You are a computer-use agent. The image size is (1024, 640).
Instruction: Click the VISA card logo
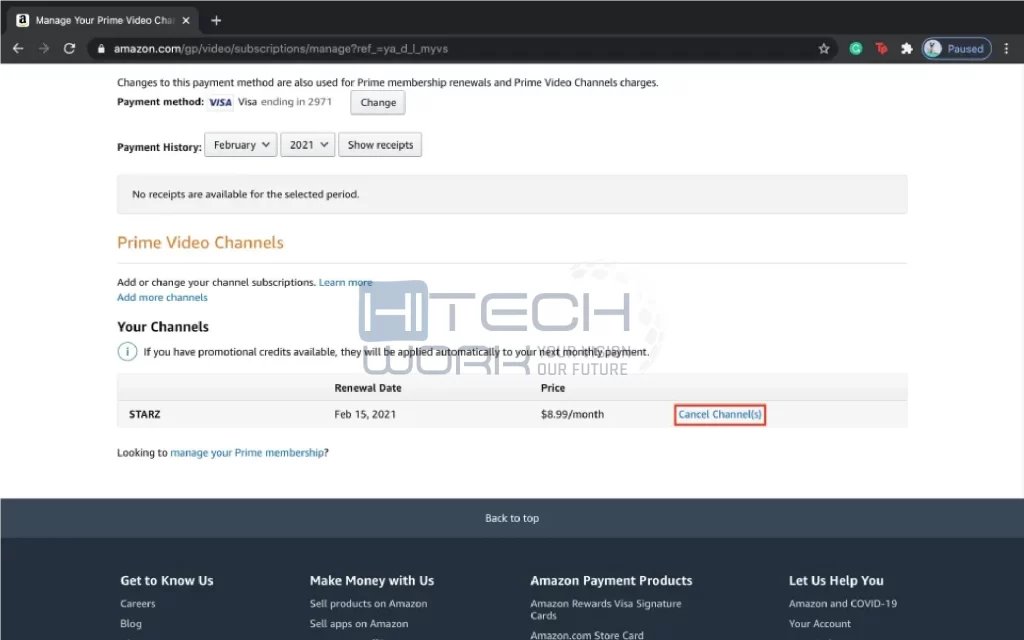(x=220, y=102)
